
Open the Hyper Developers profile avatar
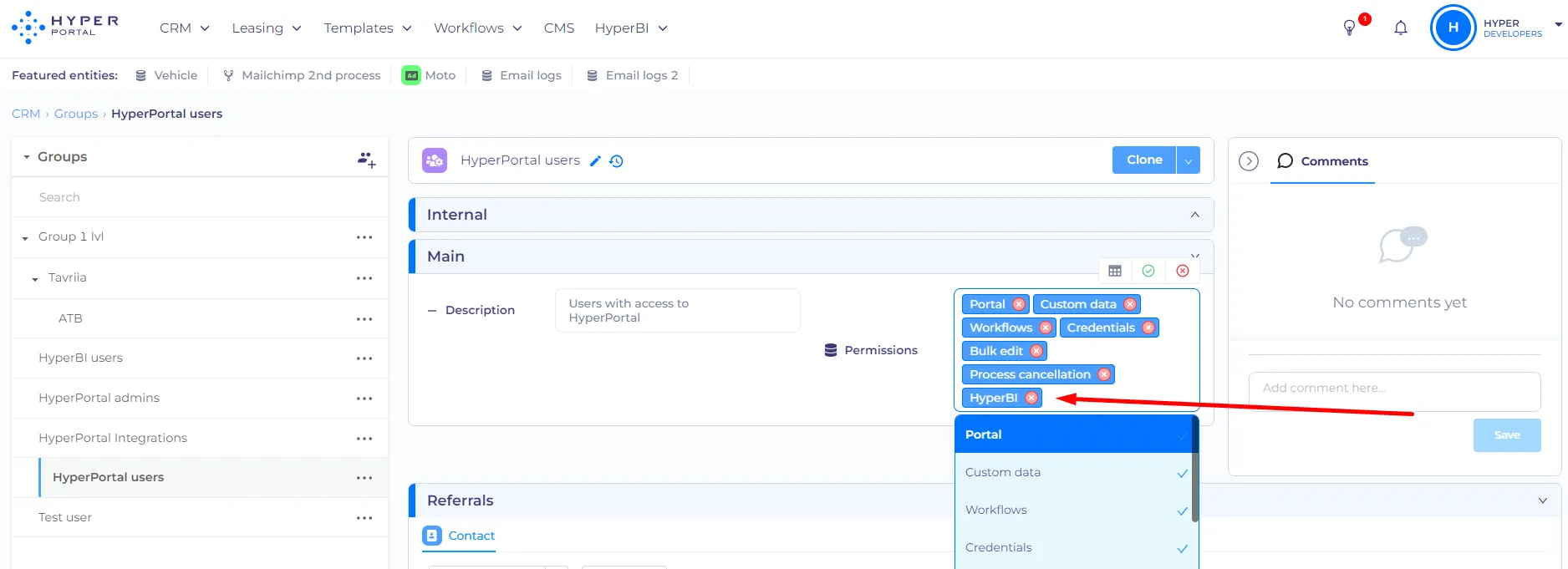click(1453, 28)
